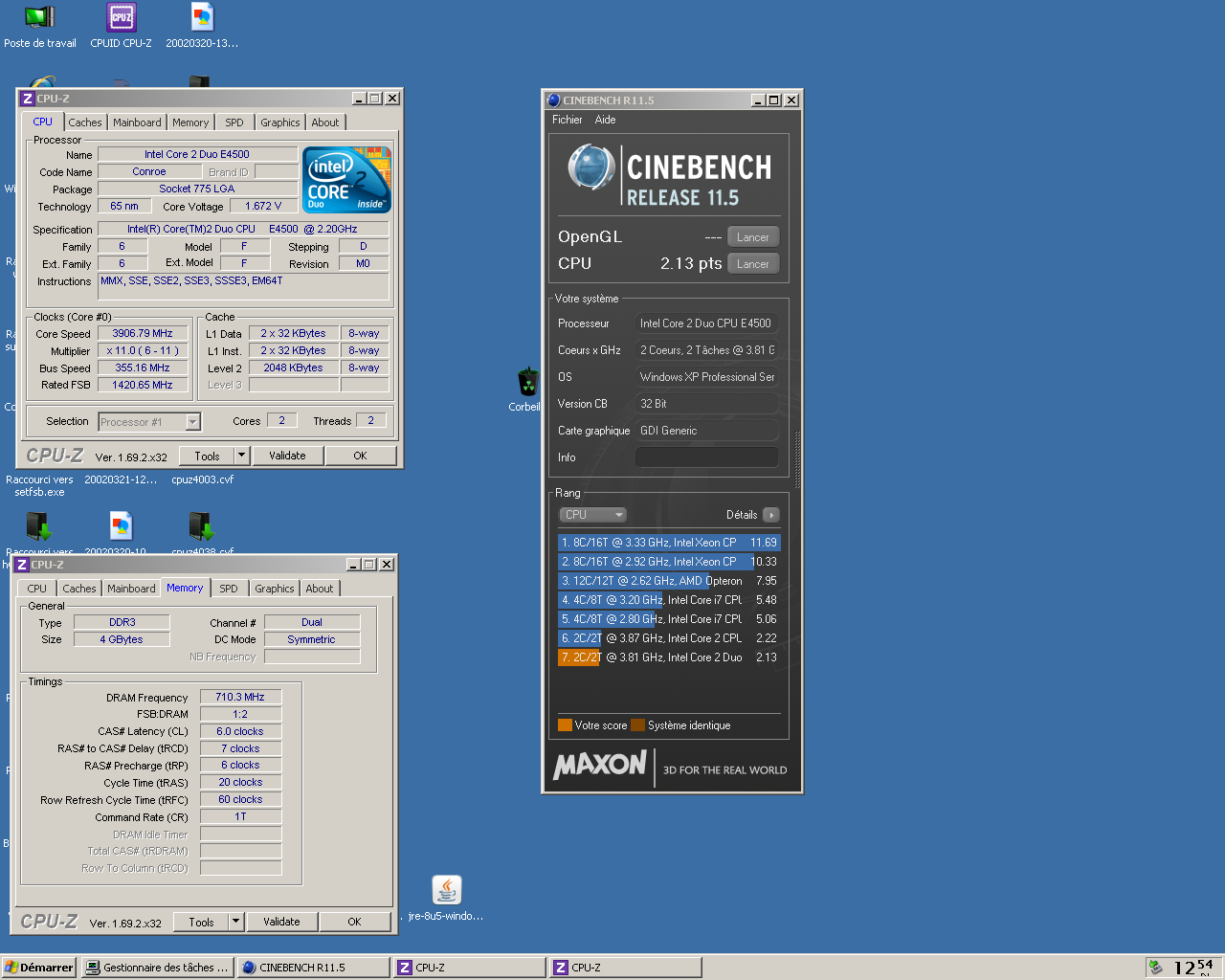Open the Caches tab in upper CPU-Z window

click(x=84, y=122)
